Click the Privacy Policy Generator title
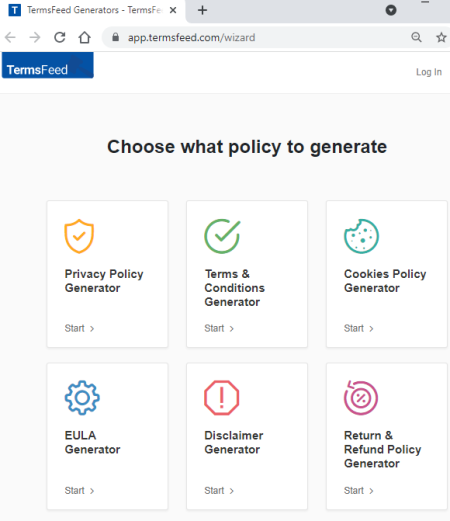This screenshot has height=521, width=450. (104, 281)
